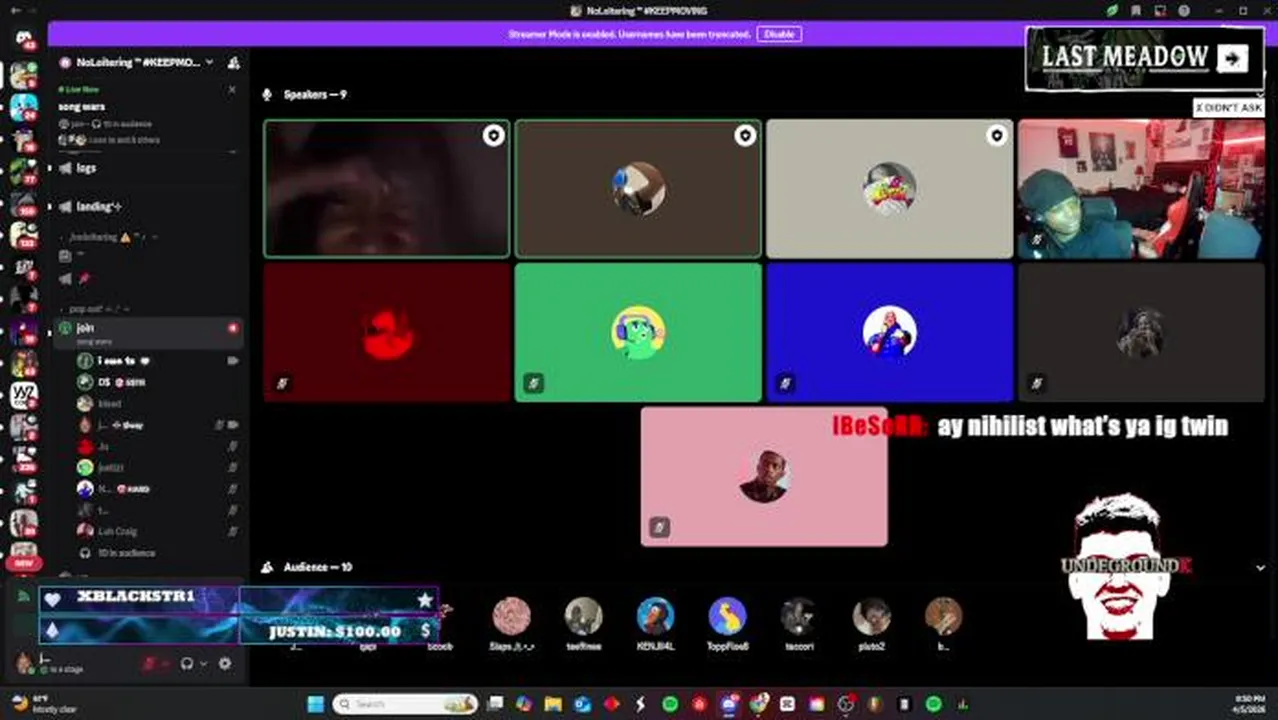Select the dark grey speaker tile
Viewport: 1278px width, 720px height.
(x=1141, y=333)
